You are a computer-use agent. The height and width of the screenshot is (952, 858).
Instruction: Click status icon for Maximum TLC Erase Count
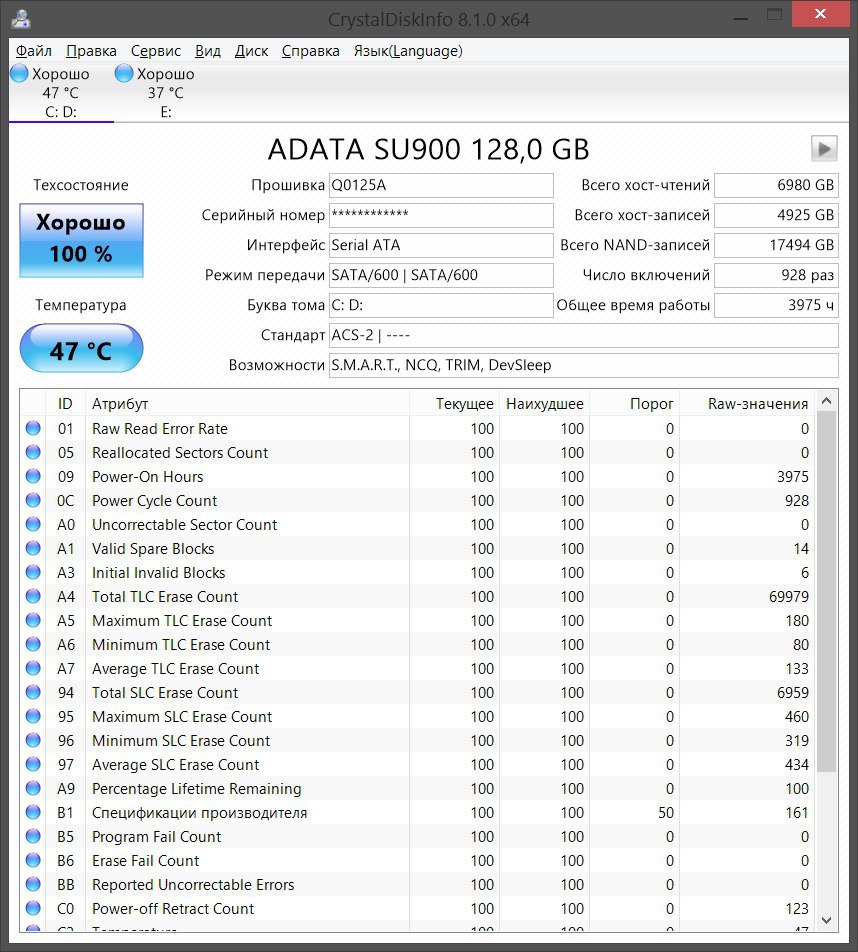[33, 620]
